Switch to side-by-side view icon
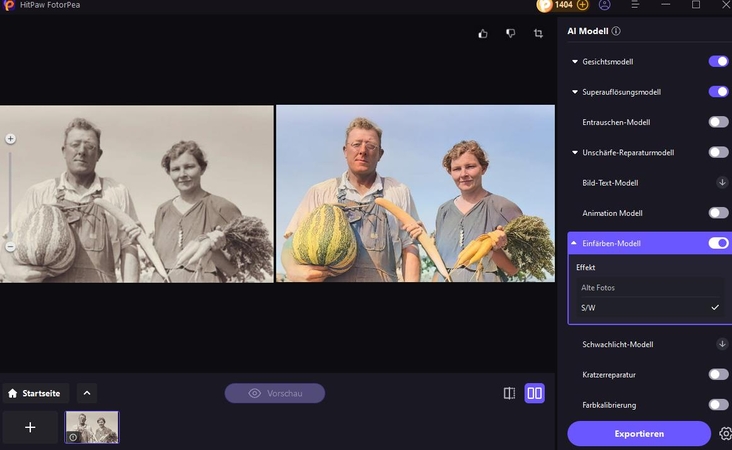Screen dimensions: 732x450 click(x=535, y=393)
